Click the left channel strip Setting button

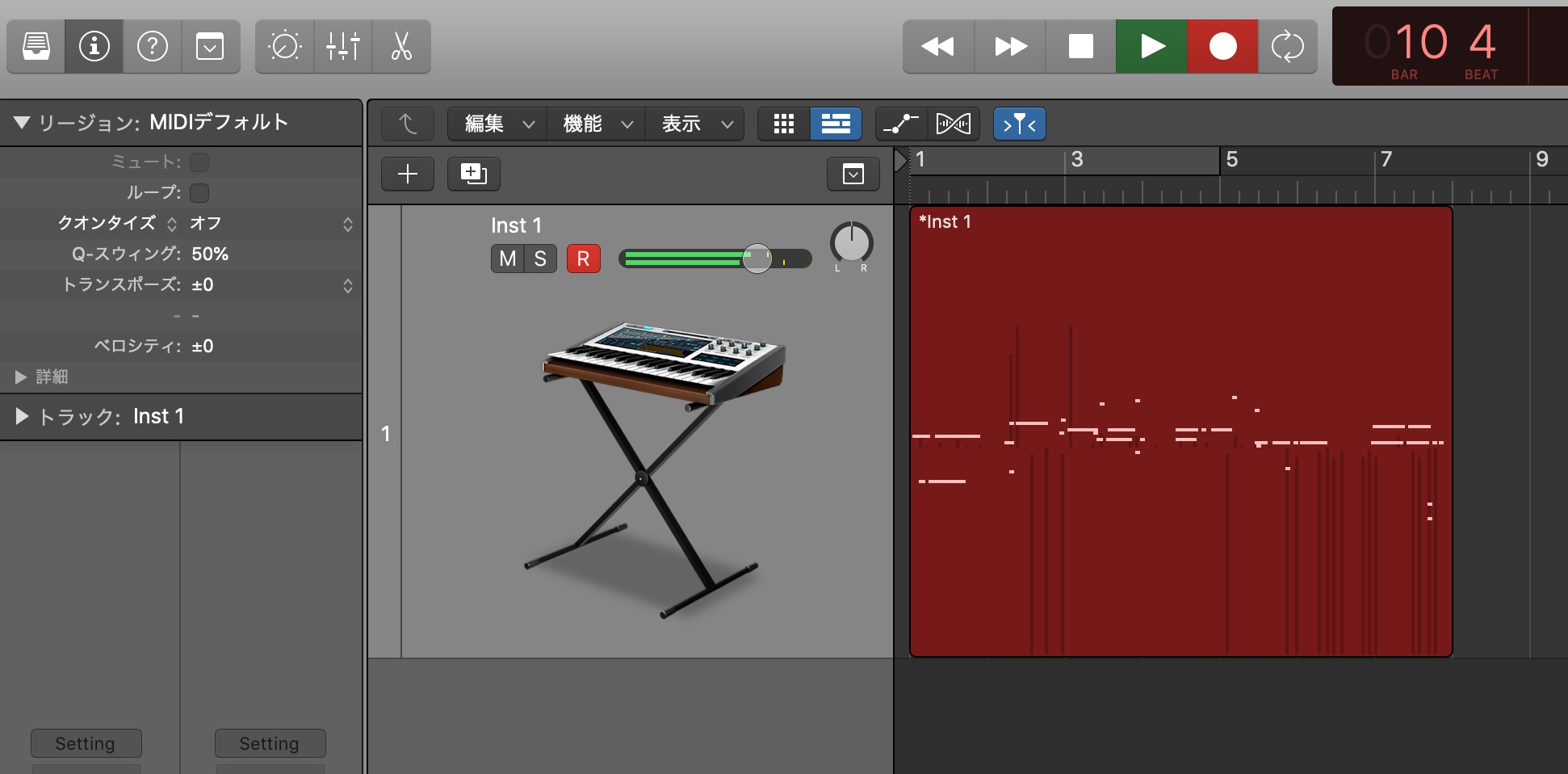pyautogui.click(x=86, y=743)
